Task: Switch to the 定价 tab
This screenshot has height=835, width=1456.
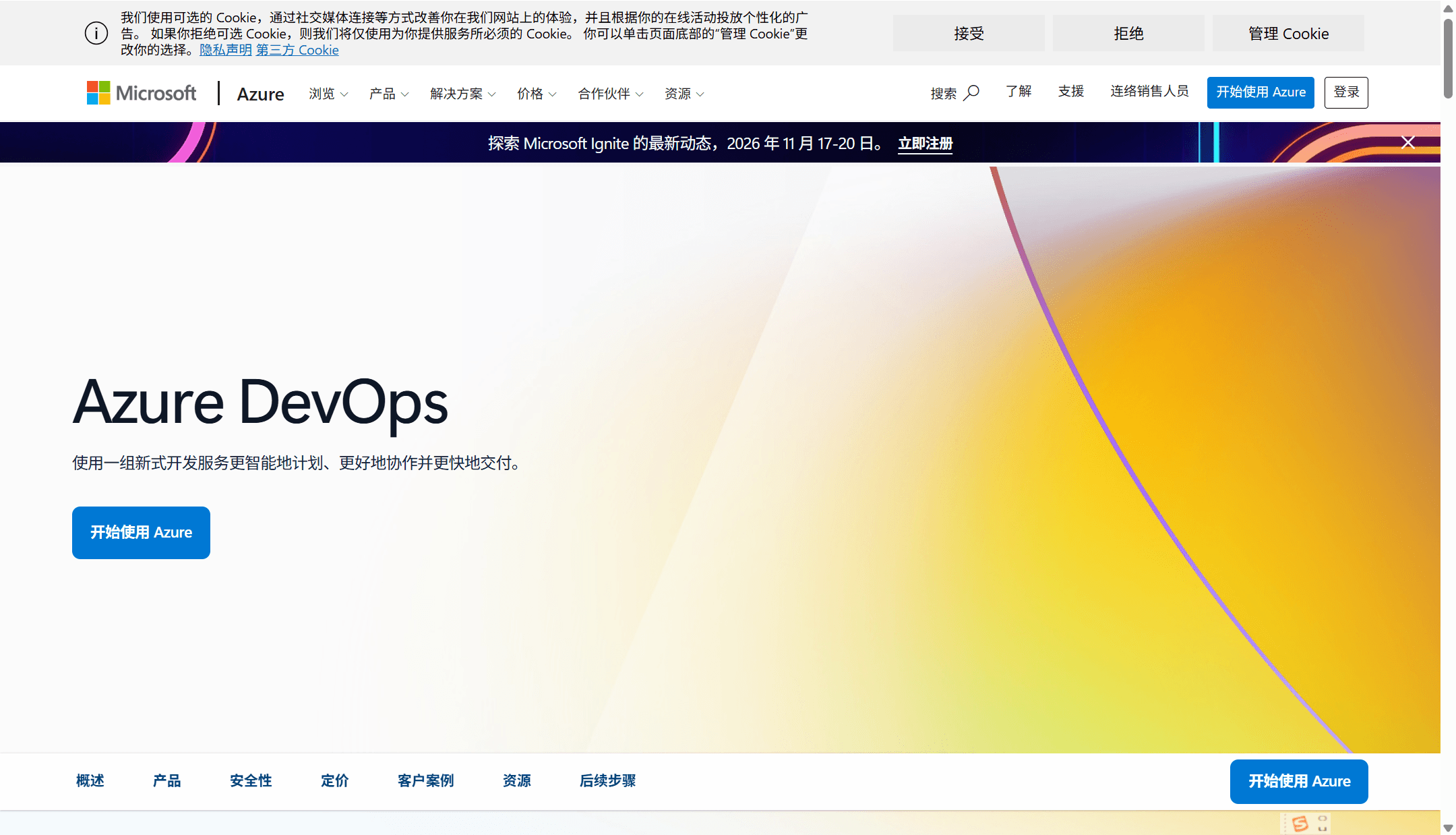Action: pos(335,781)
